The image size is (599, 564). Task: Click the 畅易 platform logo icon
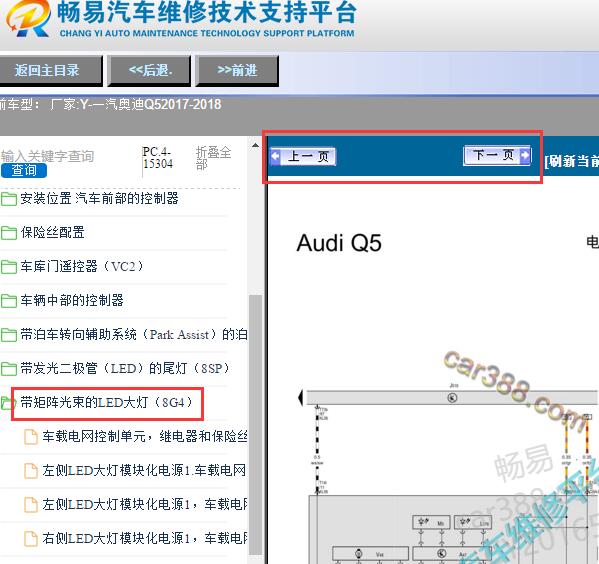pyautogui.click(x=28, y=18)
